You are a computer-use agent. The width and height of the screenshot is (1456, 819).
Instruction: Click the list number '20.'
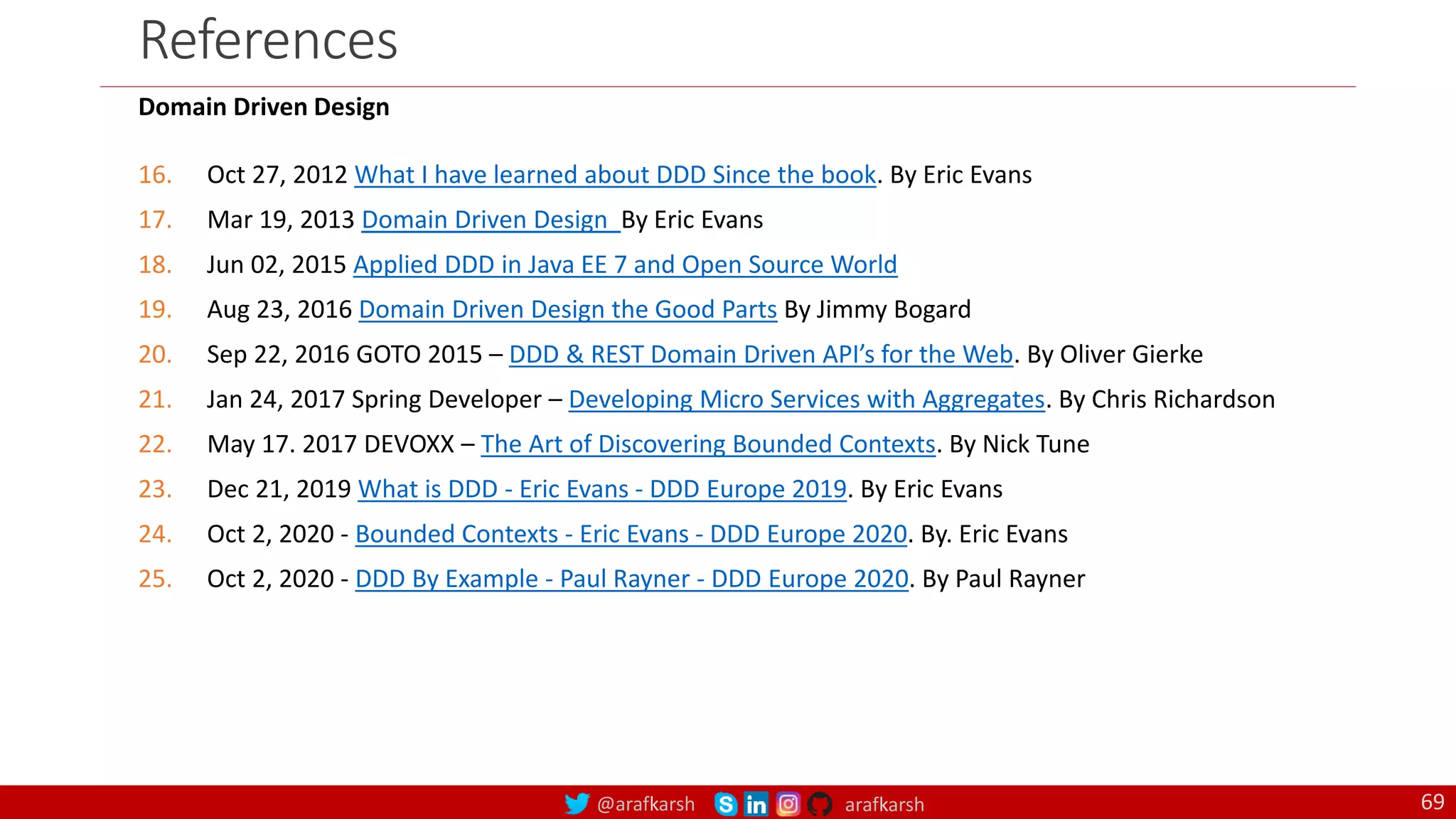tap(155, 354)
